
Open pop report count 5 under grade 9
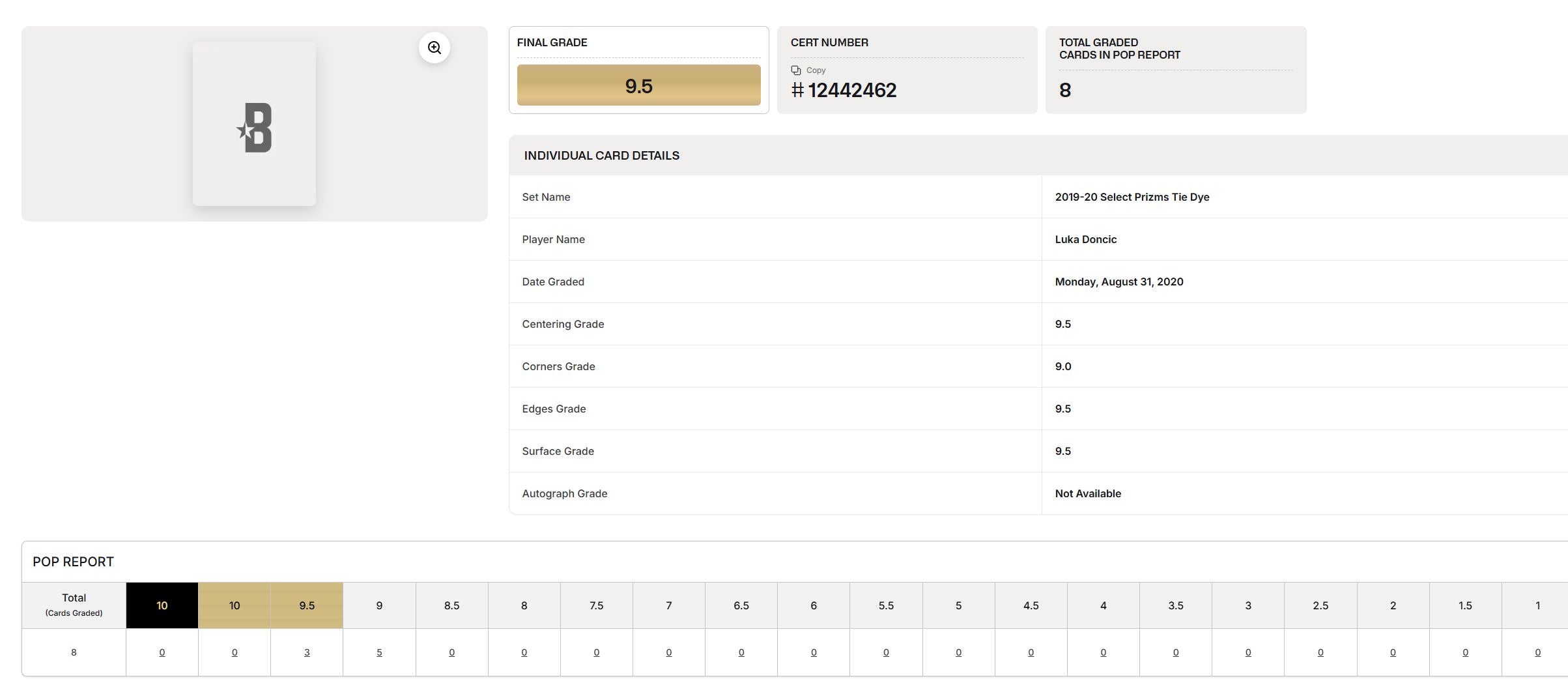pos(379,652)
